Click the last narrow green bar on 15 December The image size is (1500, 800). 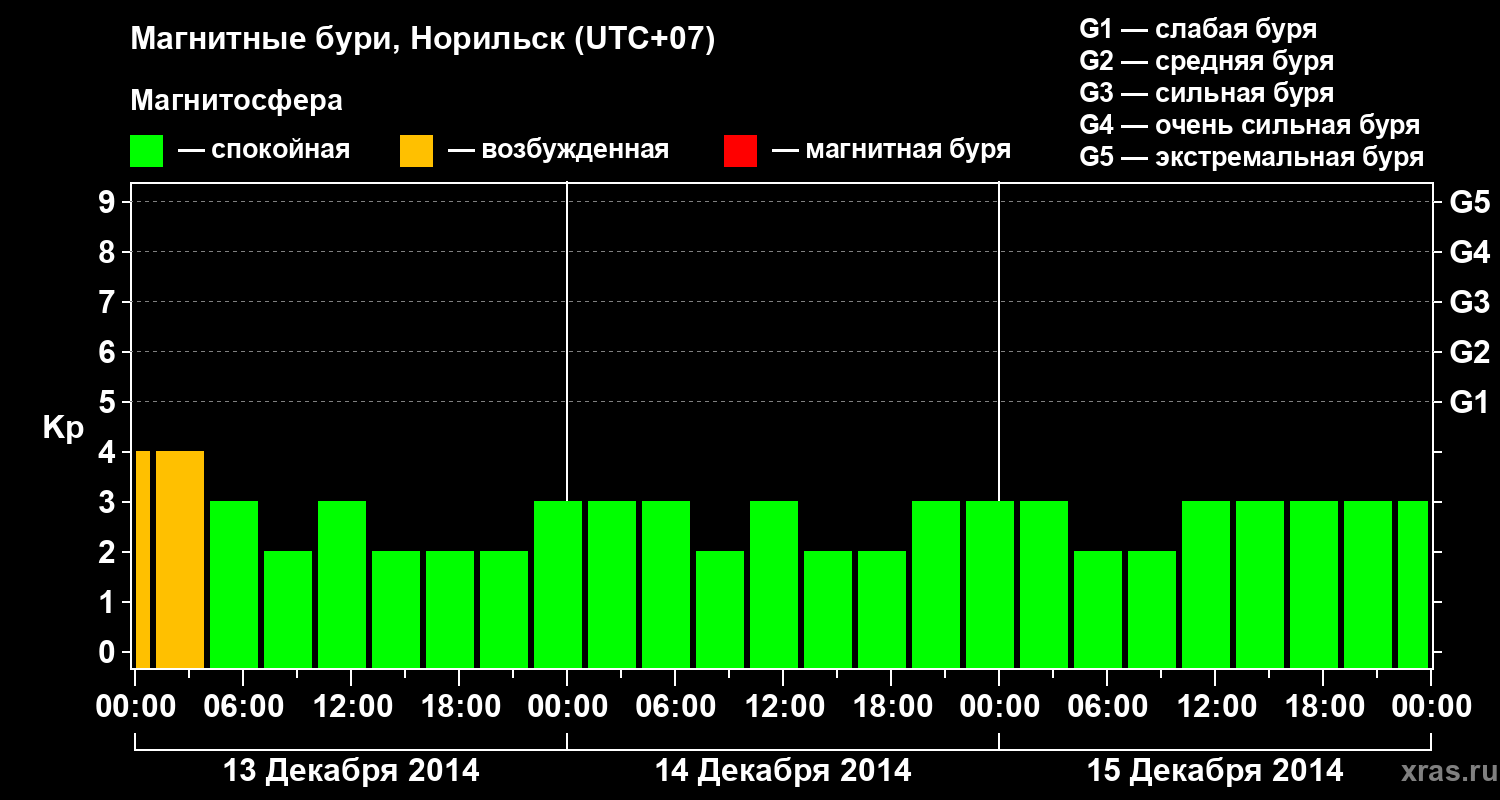click(1413, 584)
